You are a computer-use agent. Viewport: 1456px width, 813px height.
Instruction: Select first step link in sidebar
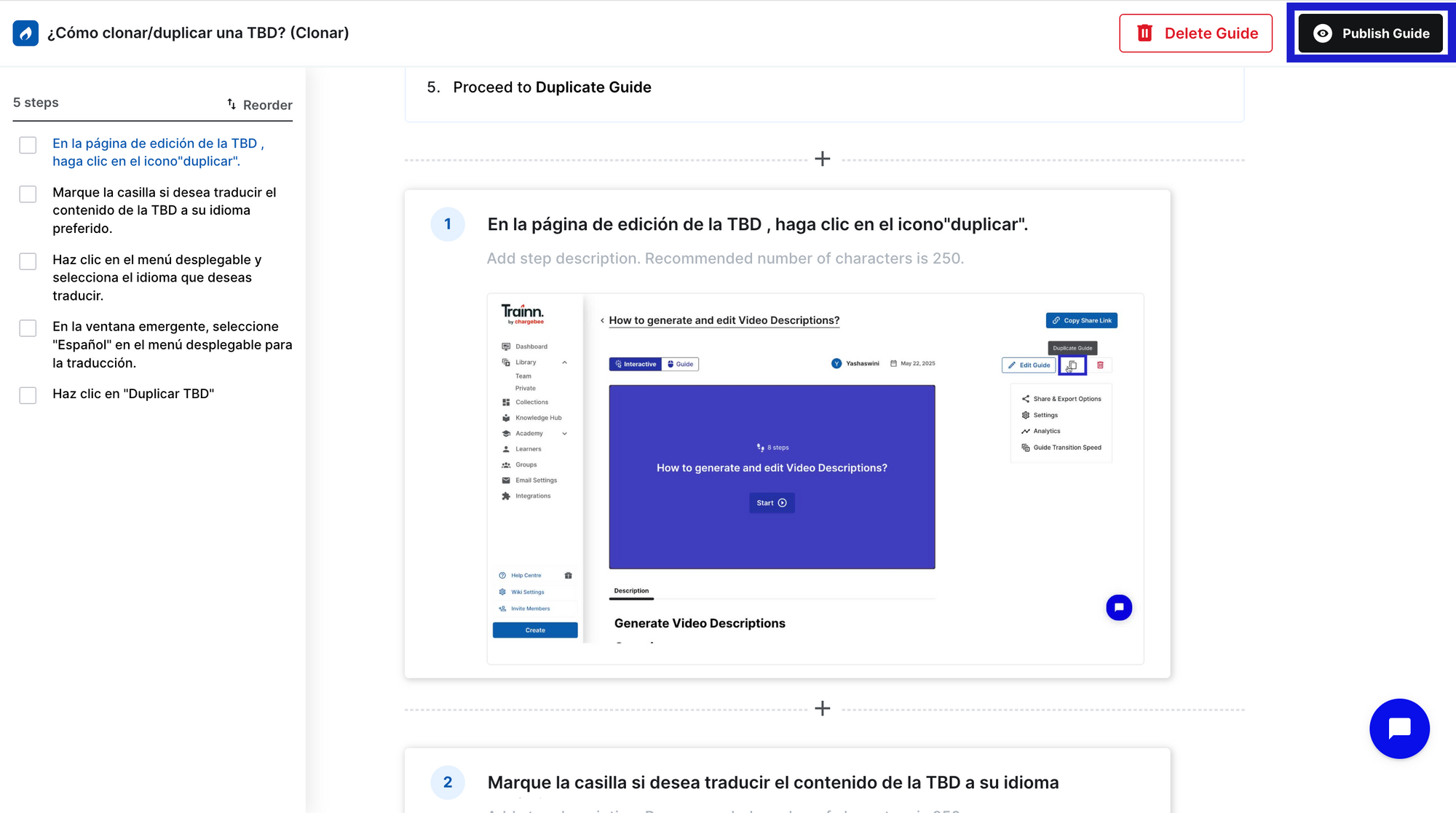tap(158, 152)
